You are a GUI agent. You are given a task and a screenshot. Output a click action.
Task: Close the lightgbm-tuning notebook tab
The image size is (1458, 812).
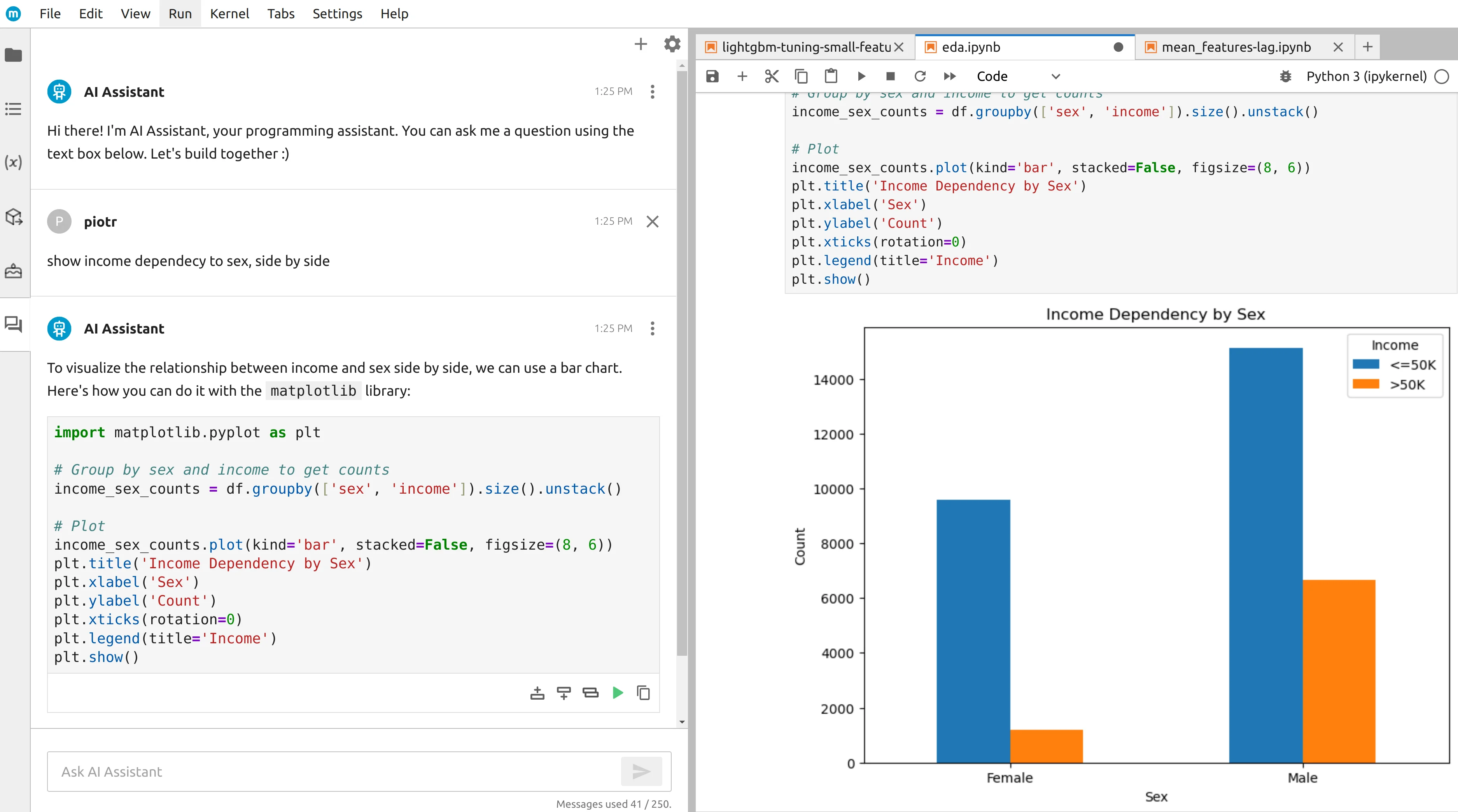pyautogui.click(x=899, y=47)
